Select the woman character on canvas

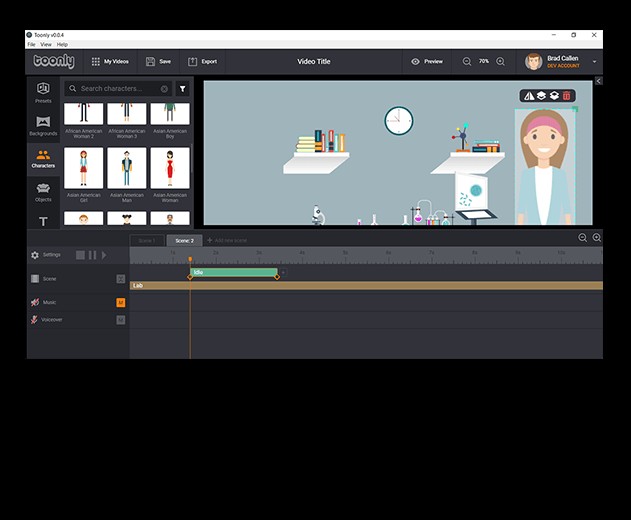(x=544, y=167)
